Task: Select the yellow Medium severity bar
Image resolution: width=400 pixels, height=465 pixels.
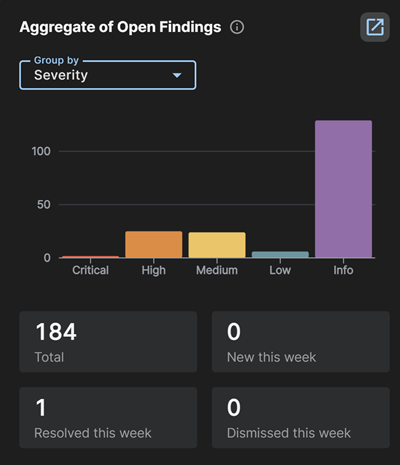Action: pos(217,245)
